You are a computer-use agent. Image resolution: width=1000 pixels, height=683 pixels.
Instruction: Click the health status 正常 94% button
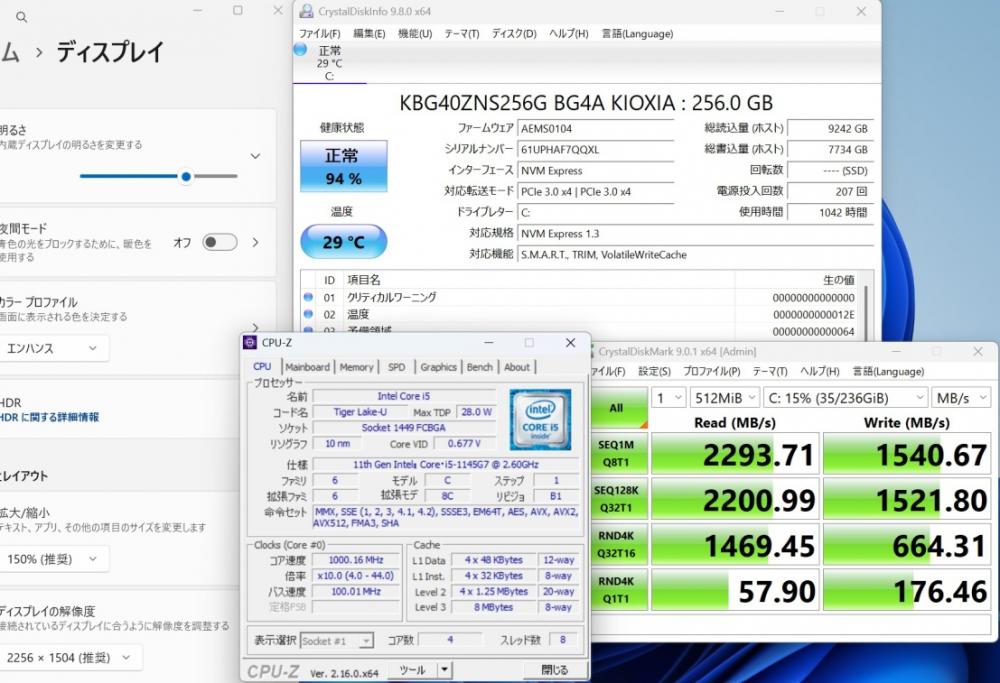pos(344,166)
